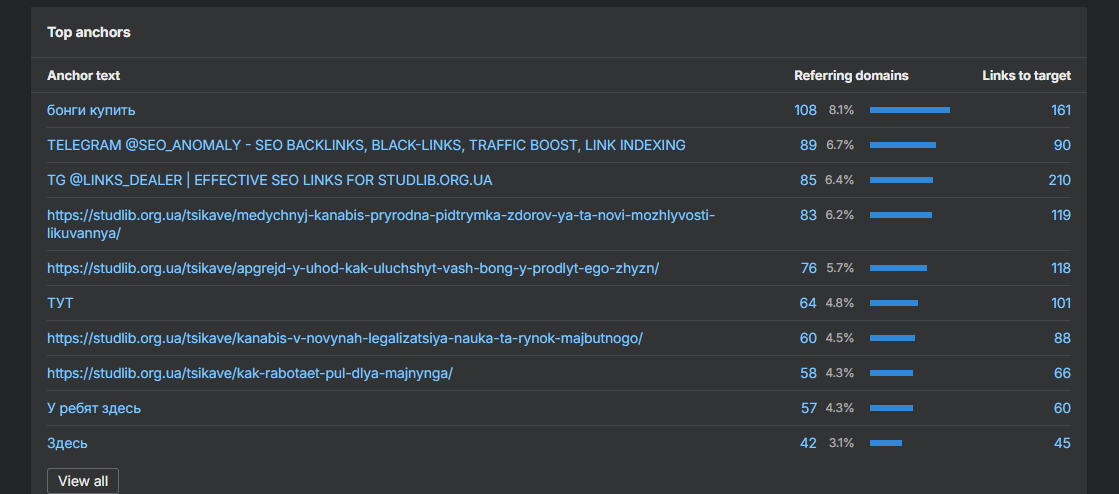Click referring domains count 64
This screenshot has width=1119, height=494.
pyautogui.click(x=809, y=303)
